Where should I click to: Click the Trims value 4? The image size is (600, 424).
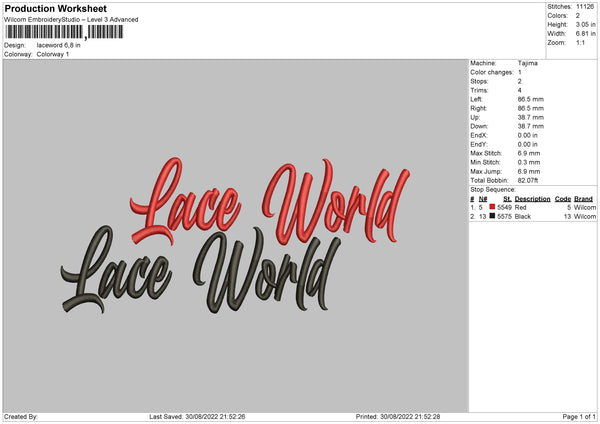[520, 90]
